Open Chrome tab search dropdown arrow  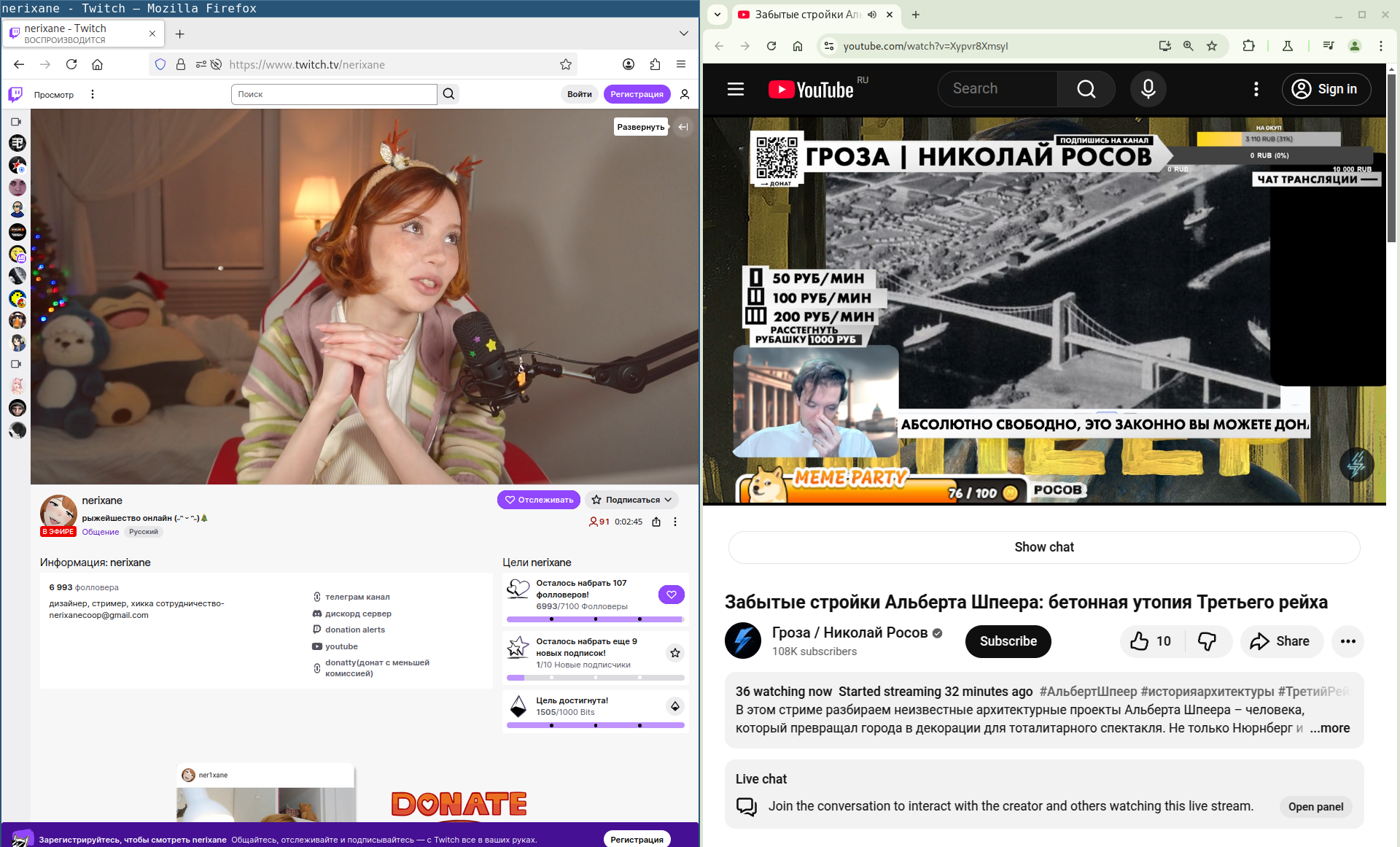point(717,14)
